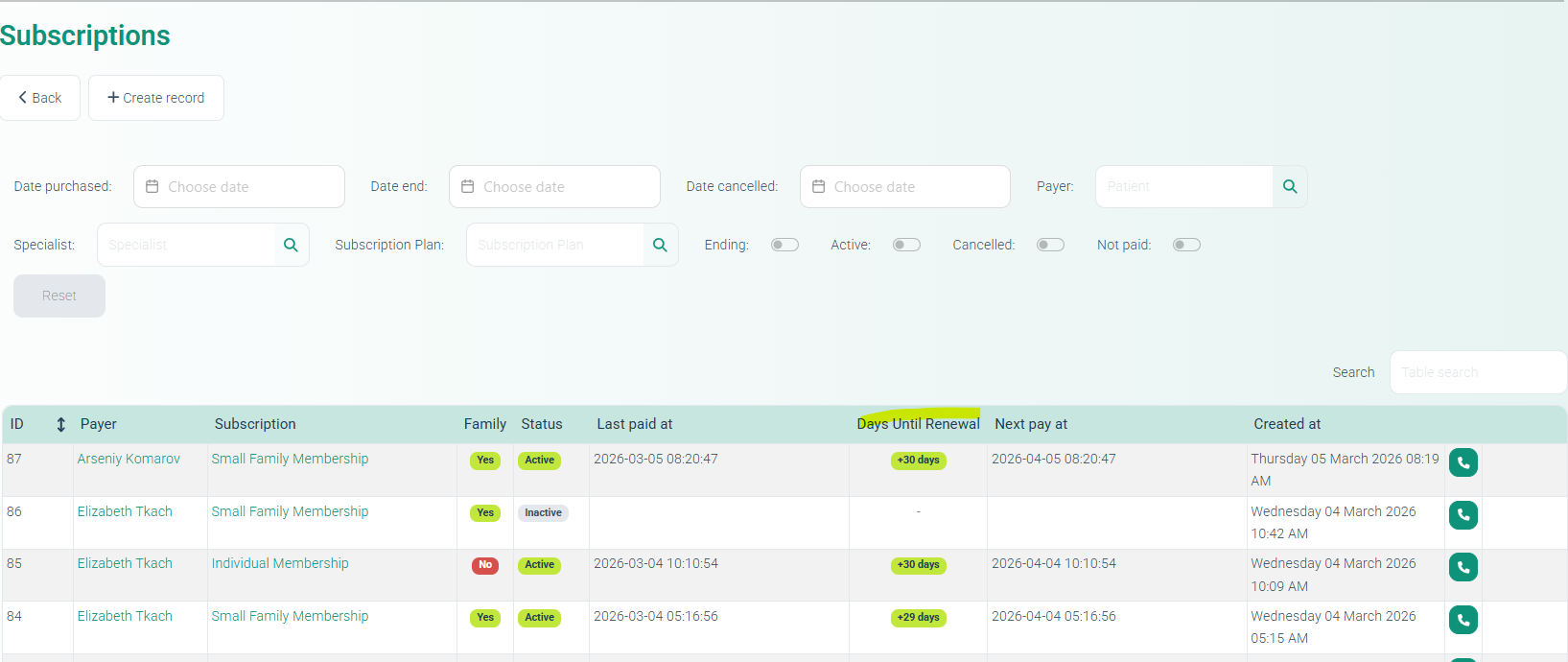Go back using the Back button
The height and width of the screenshot is (662, 1568).
coord(40,98)
